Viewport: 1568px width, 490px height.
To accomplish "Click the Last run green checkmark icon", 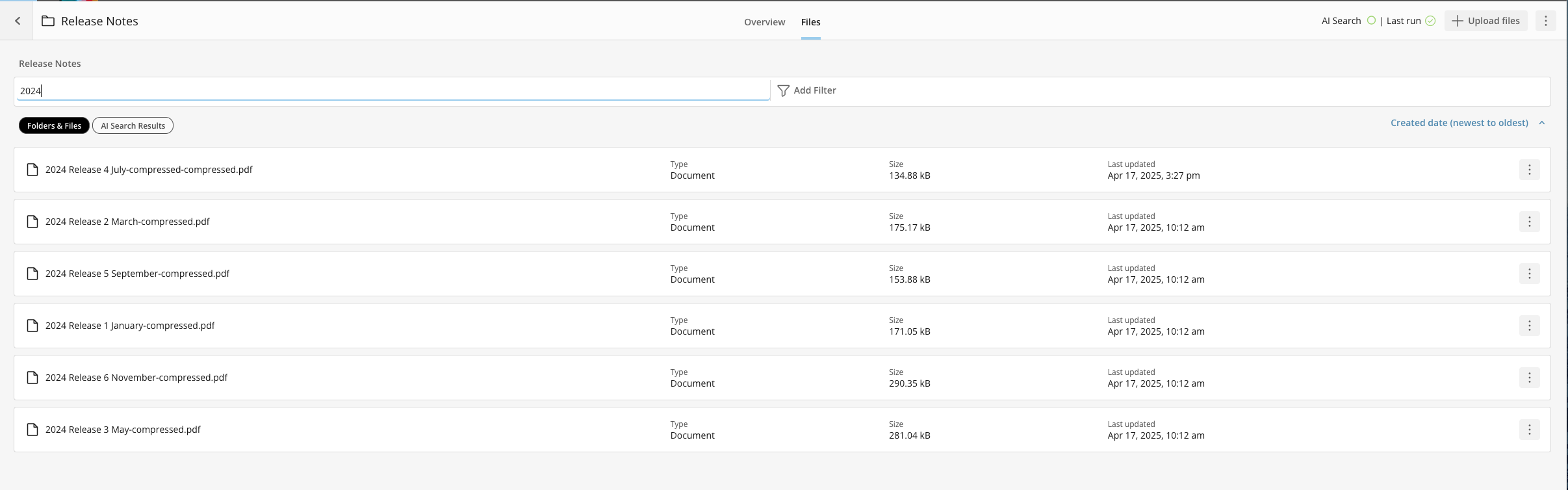I will coord(1430,21).
